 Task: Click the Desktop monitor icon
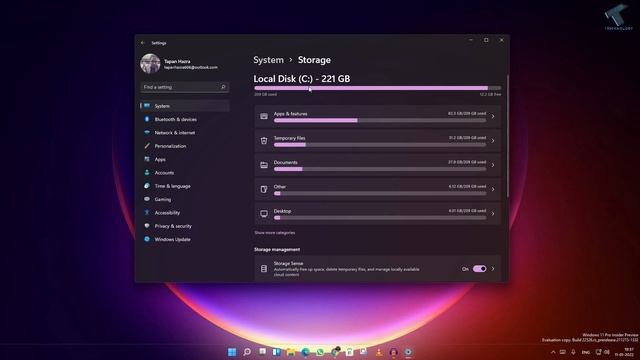point(264,213)
